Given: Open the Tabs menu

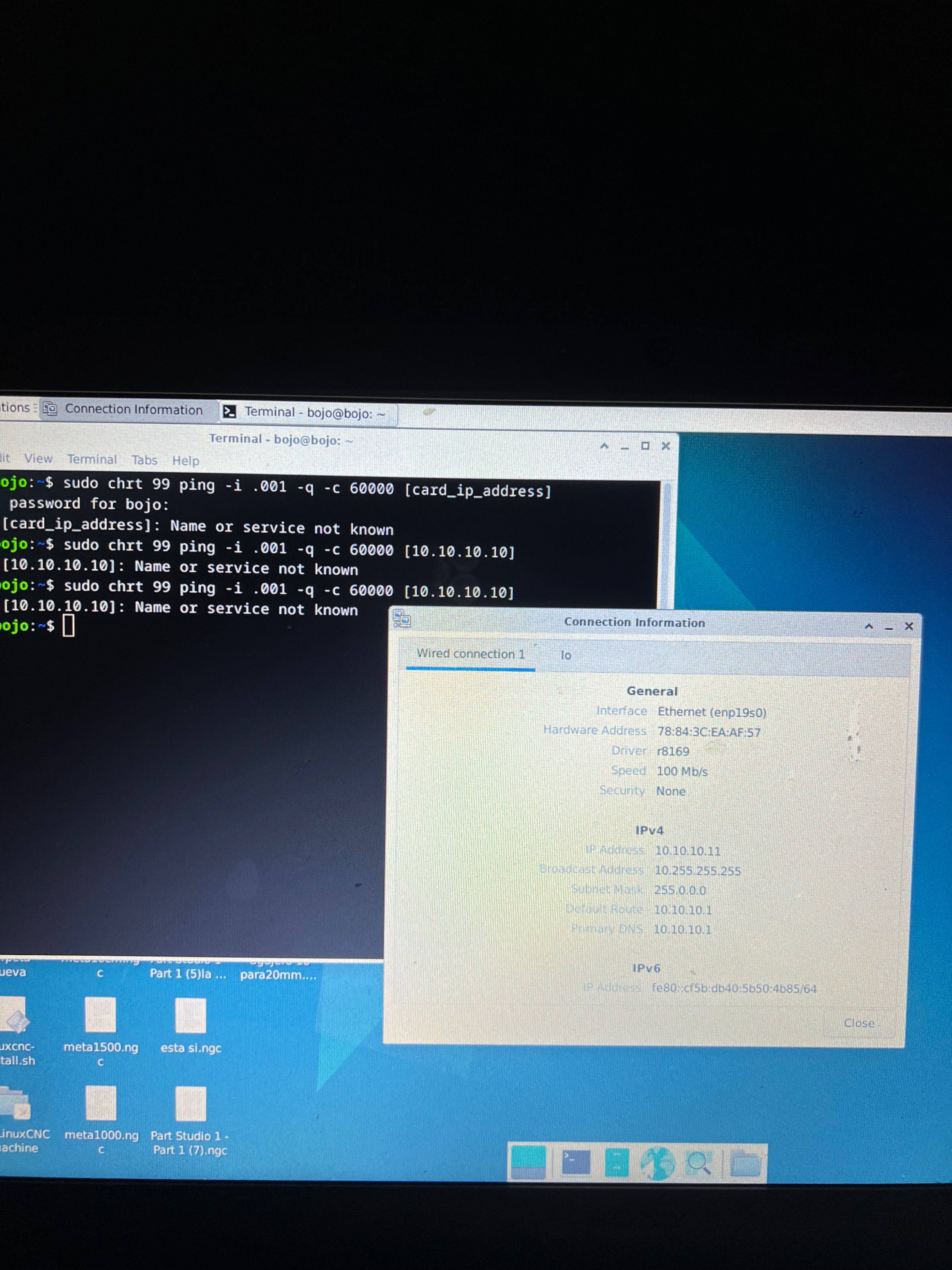Looking at the screenshot, I should [144, 460].
